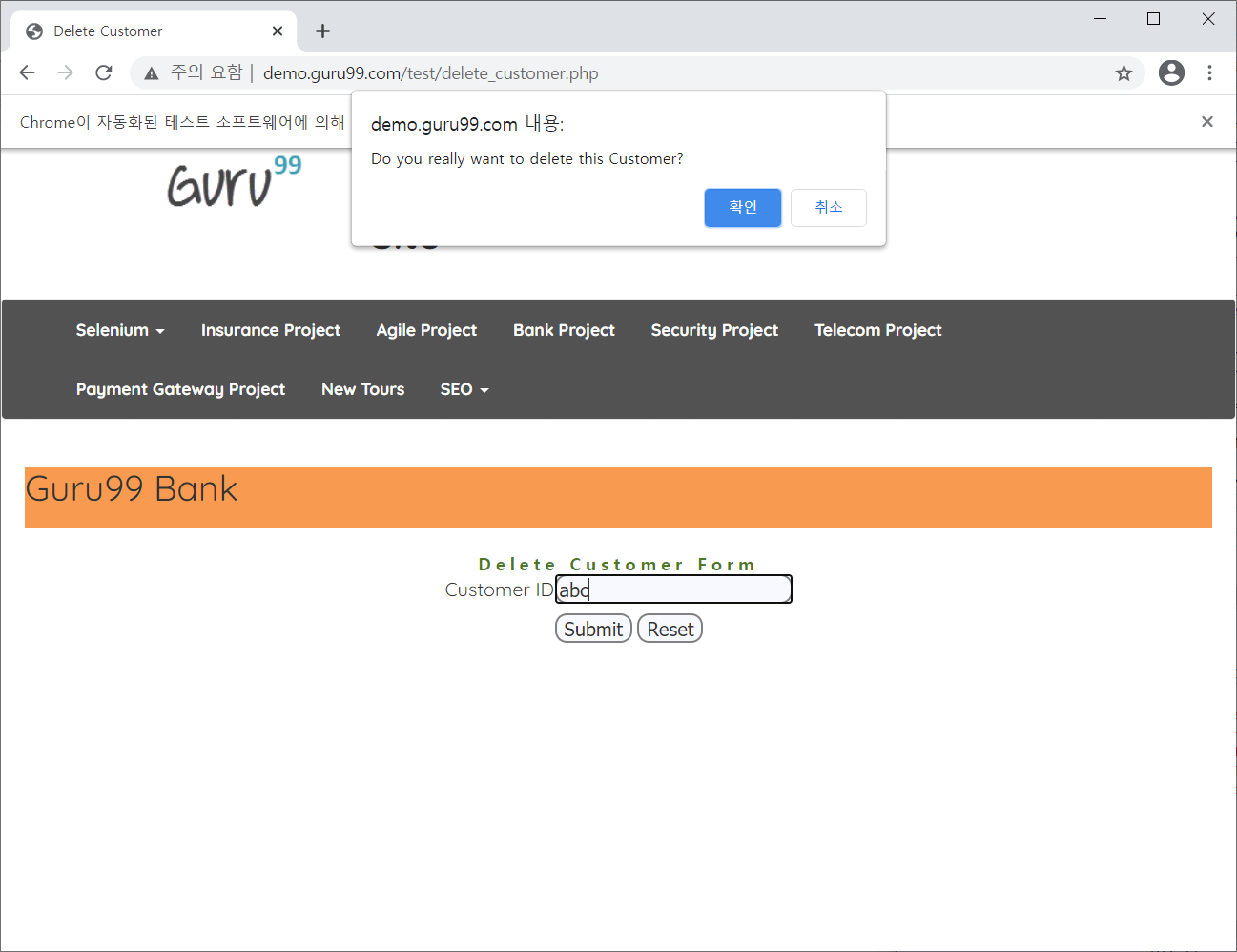Go back using the browser back arrow
The height and width of the screenshot is (952, 1237).
click(x=27, y=72)
